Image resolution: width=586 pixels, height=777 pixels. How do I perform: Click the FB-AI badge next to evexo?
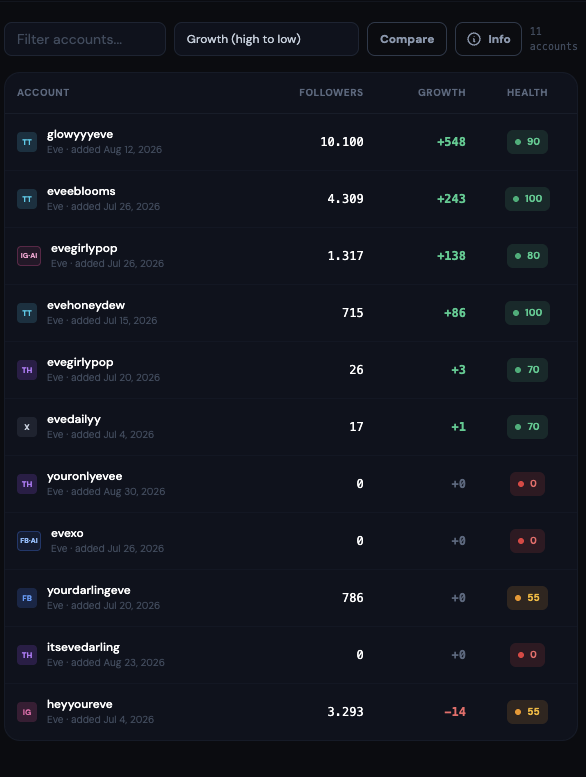[x=29, y=541]
